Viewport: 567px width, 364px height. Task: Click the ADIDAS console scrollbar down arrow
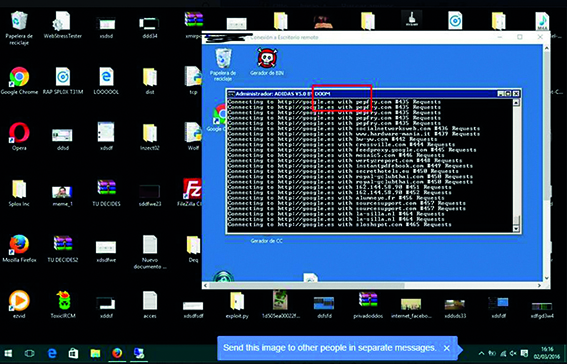[516, 229]
